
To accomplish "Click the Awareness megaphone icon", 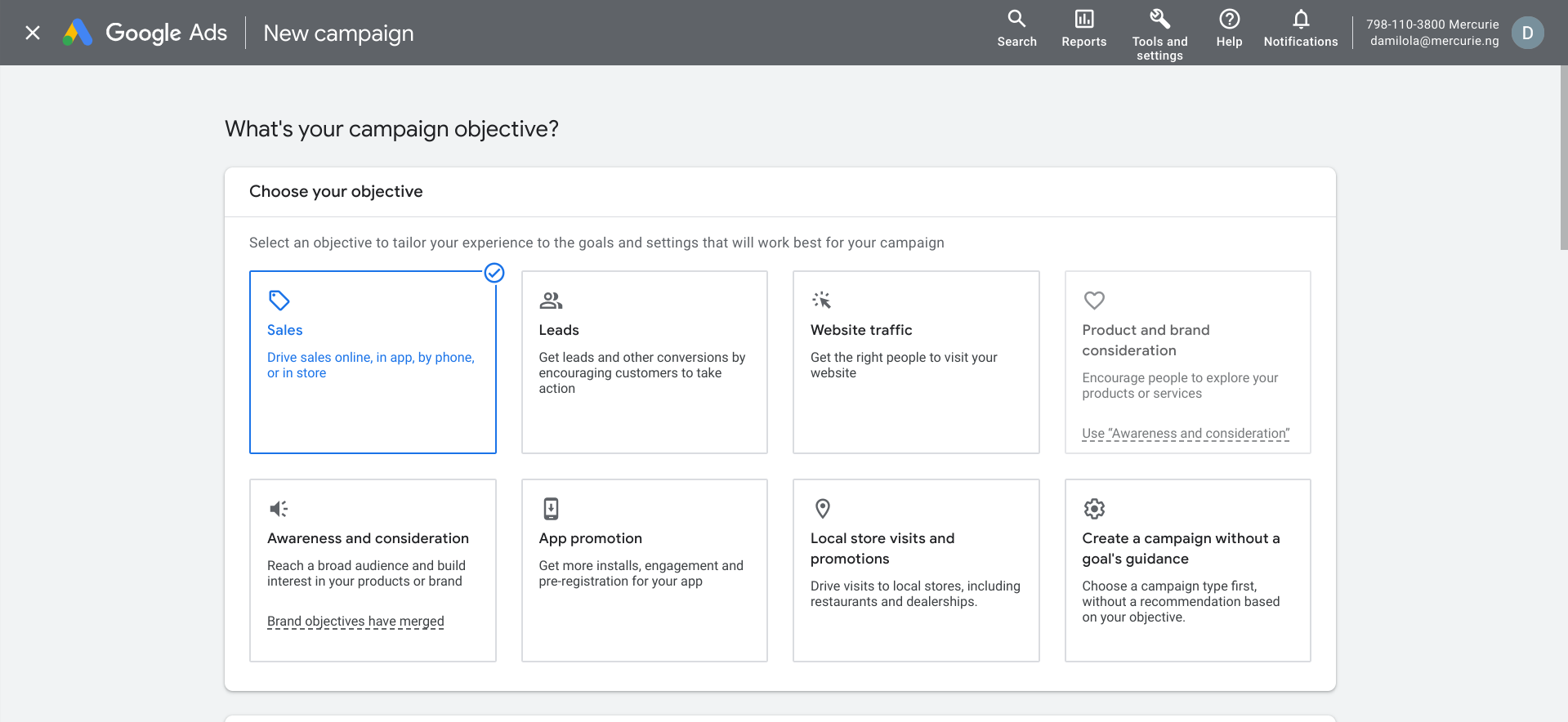I will [x=279, y=509].
